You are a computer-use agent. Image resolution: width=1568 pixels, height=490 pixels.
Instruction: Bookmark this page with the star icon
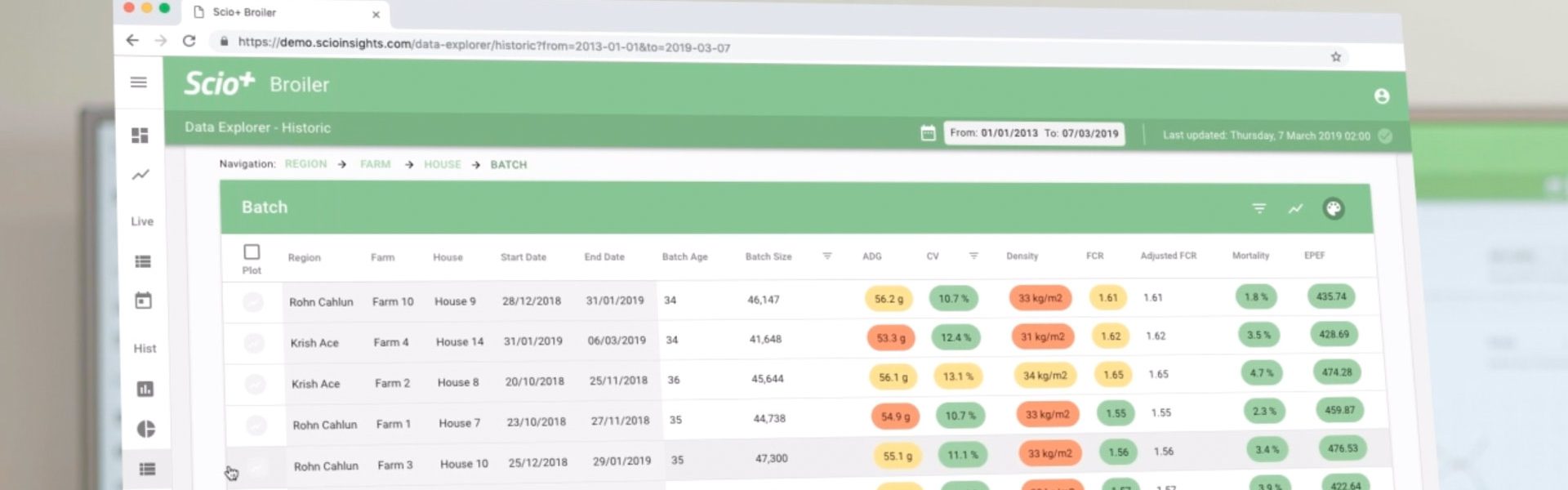coord(1336,56)
